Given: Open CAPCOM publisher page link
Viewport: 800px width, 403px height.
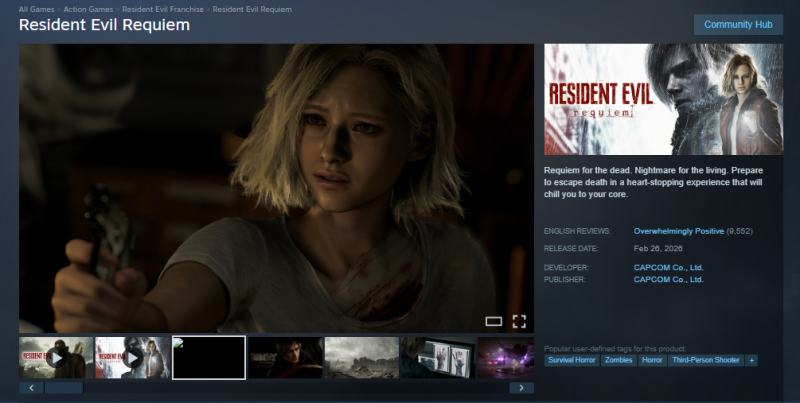Looking at the screenshot, I should 668,279.
